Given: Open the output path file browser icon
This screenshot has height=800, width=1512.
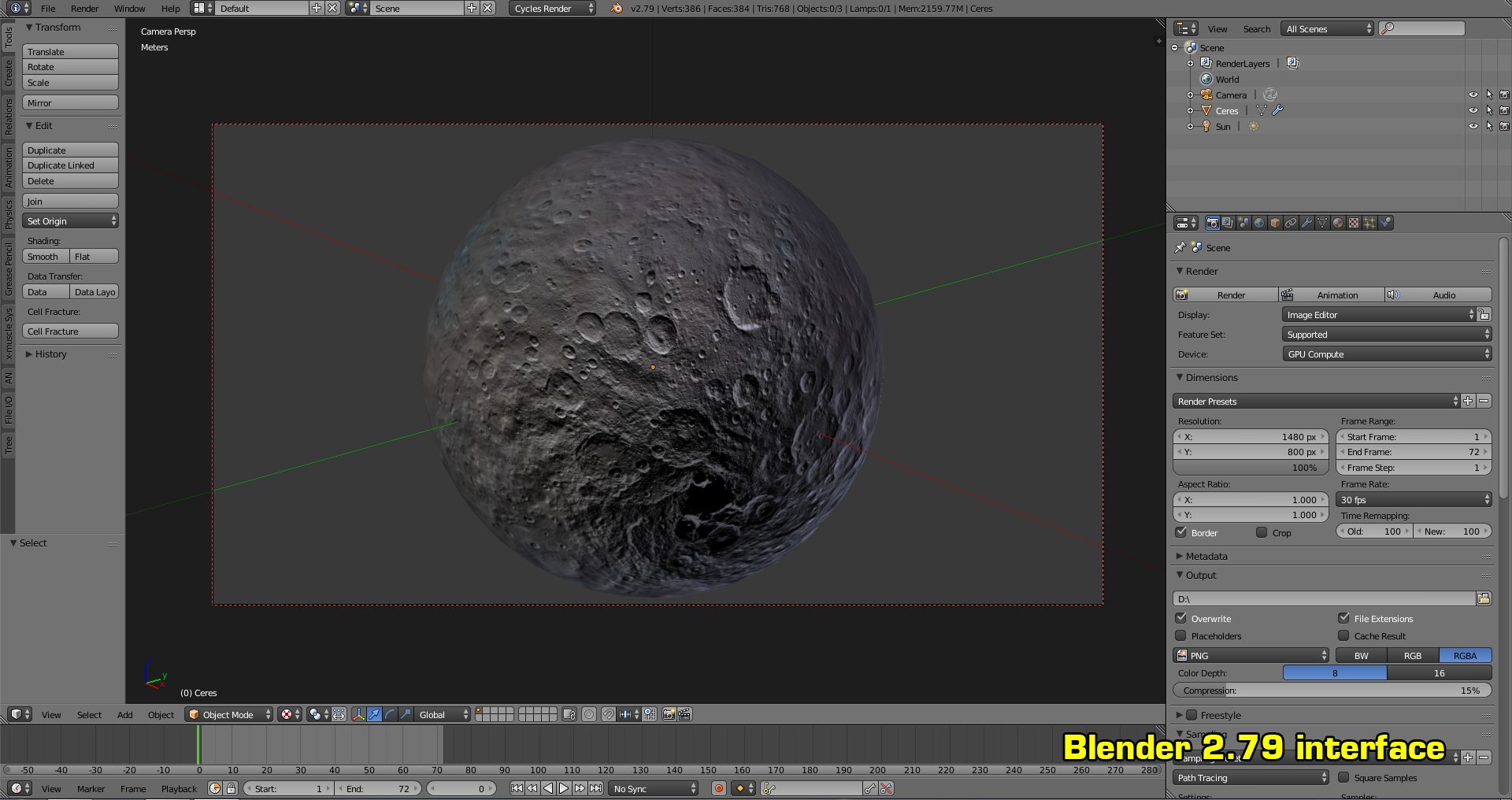Looking at the screenshot, I should [x=1484, y=598].
